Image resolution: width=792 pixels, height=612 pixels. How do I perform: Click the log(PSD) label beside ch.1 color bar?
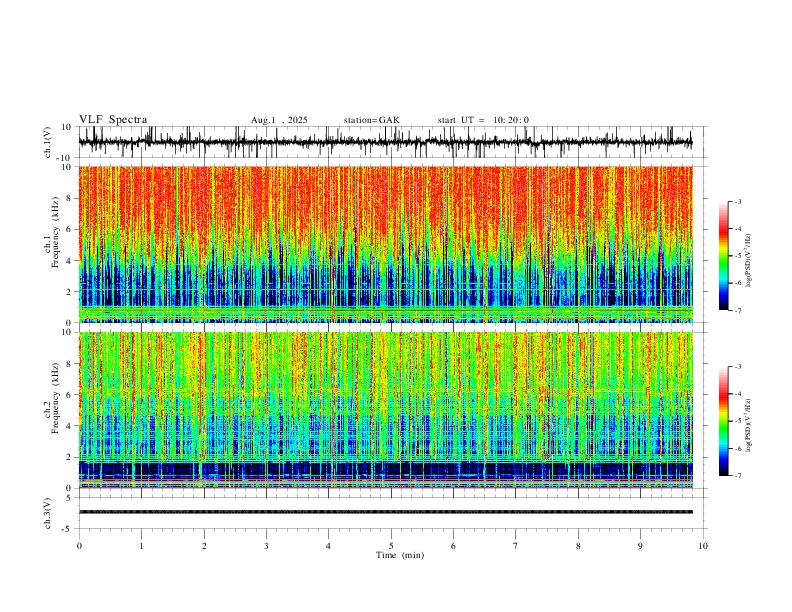click(748, 261)
